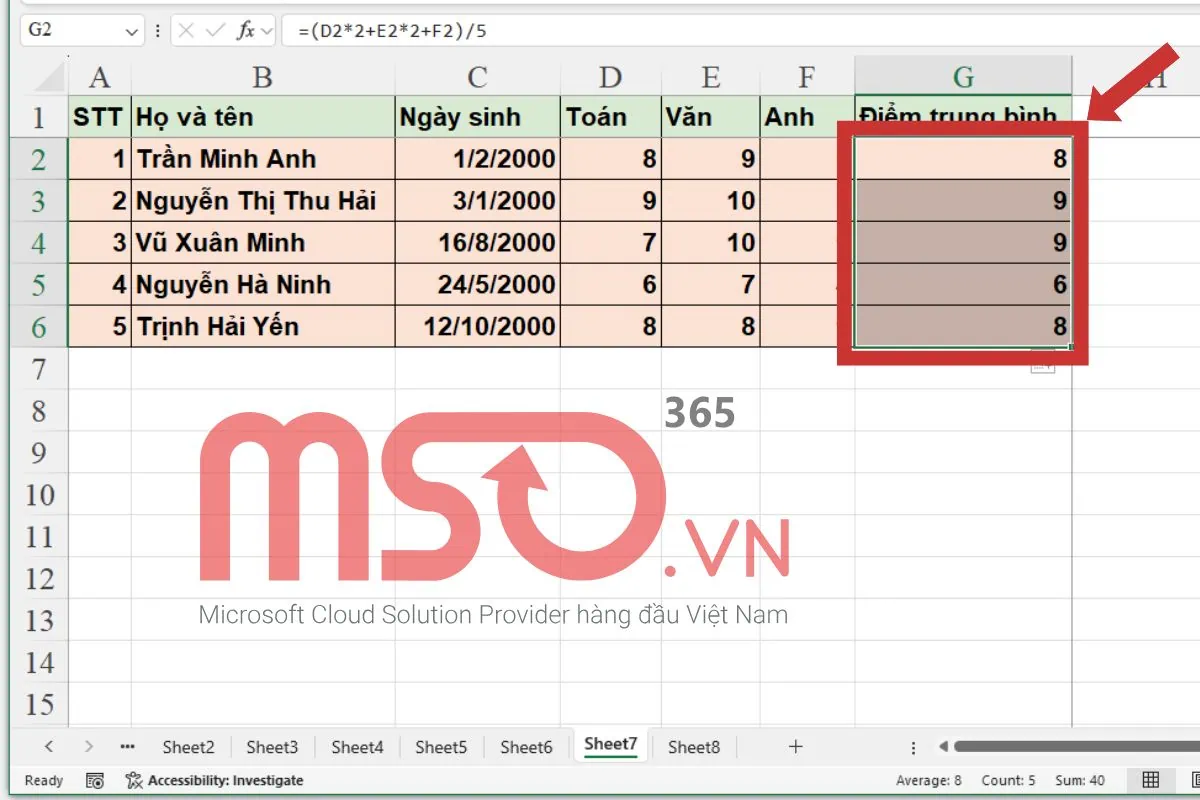Click Sum: 40 in the status bar
1200x800 pixels.
pos(1079,780)
